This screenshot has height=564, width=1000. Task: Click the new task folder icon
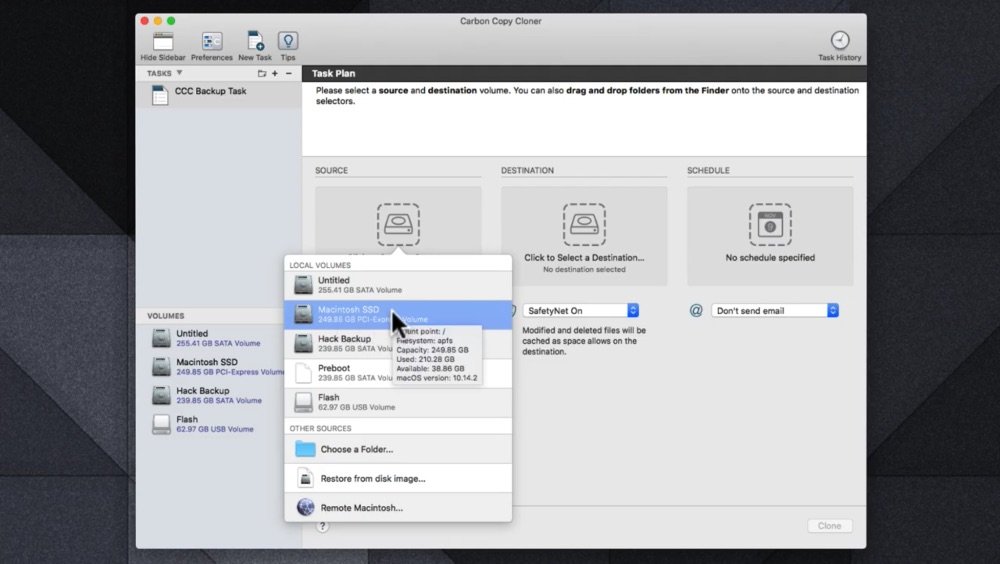click(x=262, y=74)
